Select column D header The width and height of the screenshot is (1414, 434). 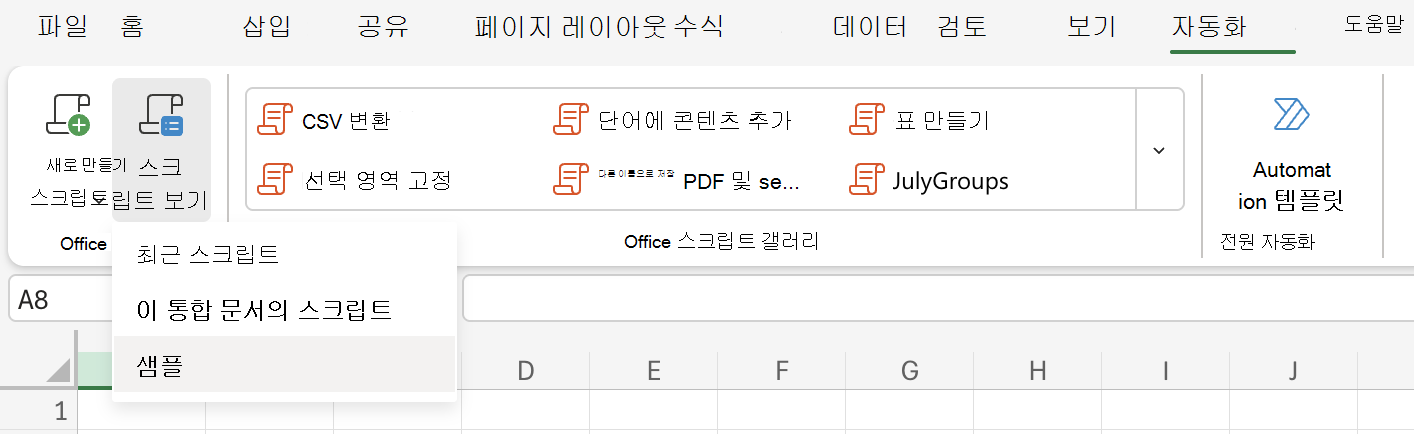click(525, 372)
